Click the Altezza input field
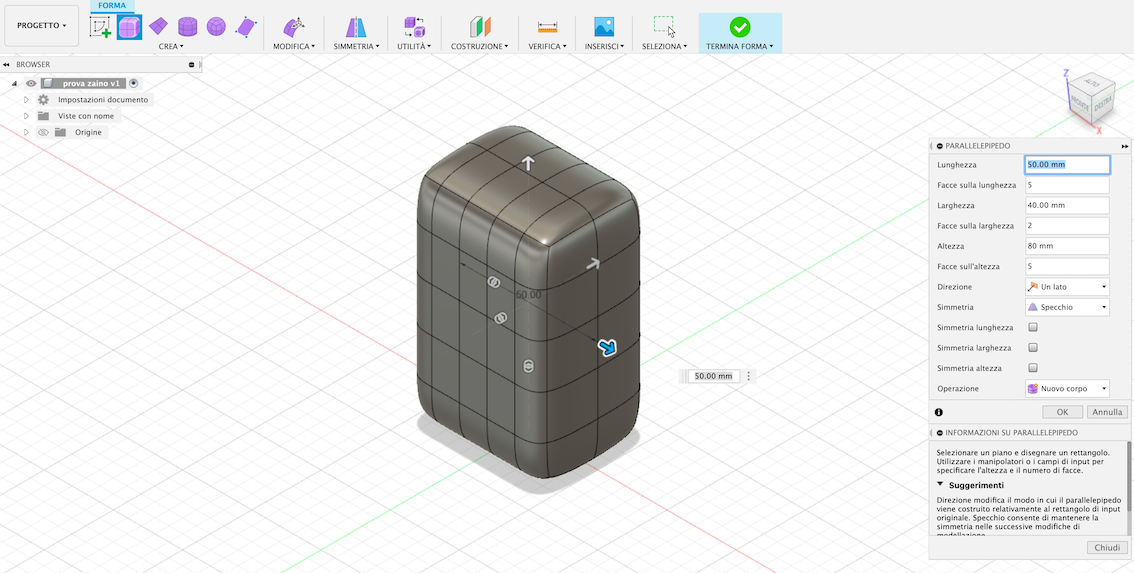 (x=1067, y=246)
